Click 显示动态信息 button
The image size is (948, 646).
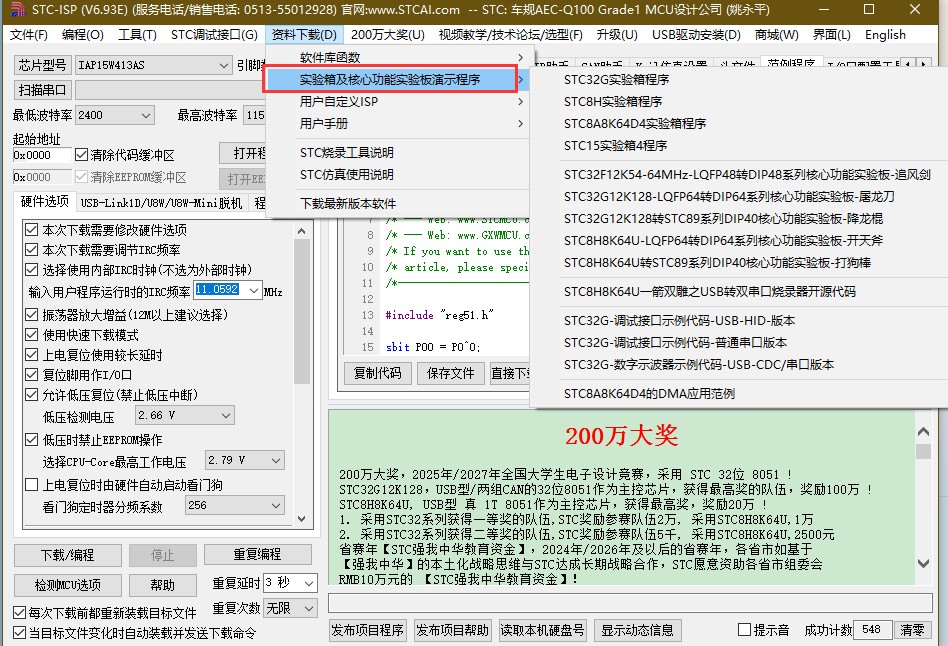point(637,630)
